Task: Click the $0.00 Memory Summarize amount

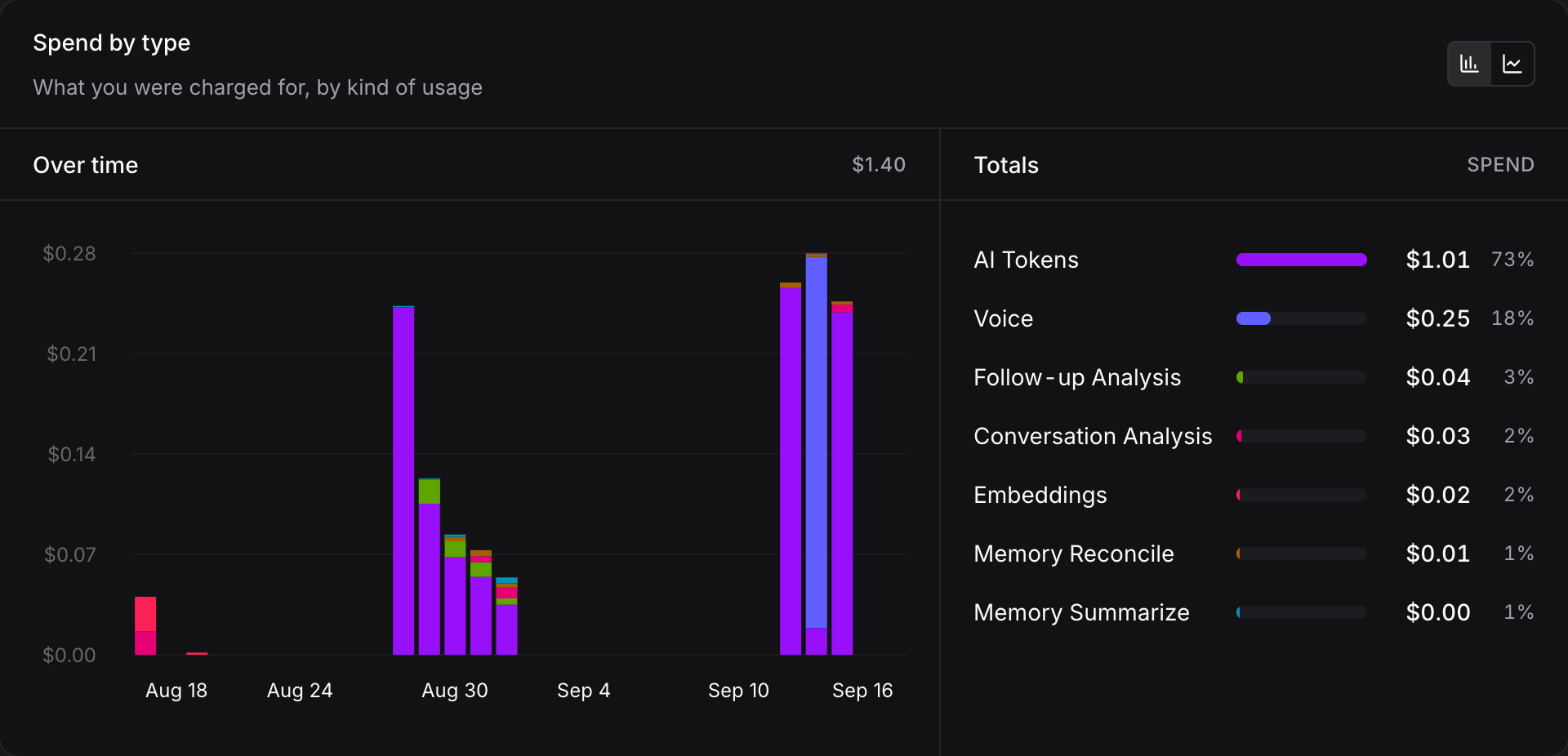Action: point(1437,612)
